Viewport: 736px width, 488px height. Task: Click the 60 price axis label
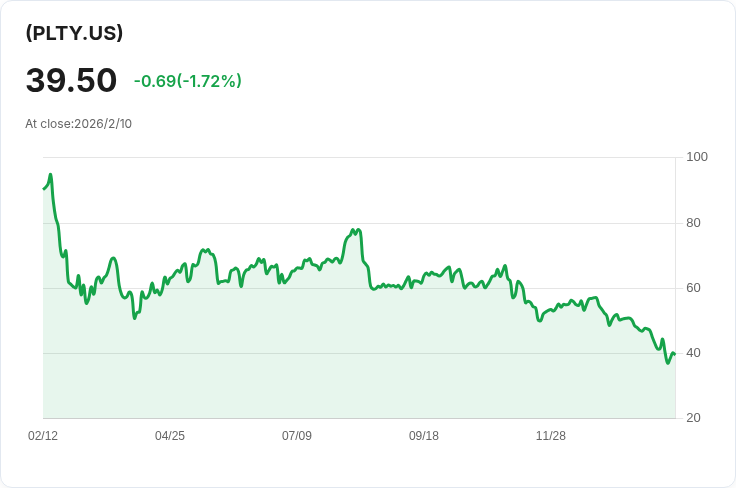694,288
